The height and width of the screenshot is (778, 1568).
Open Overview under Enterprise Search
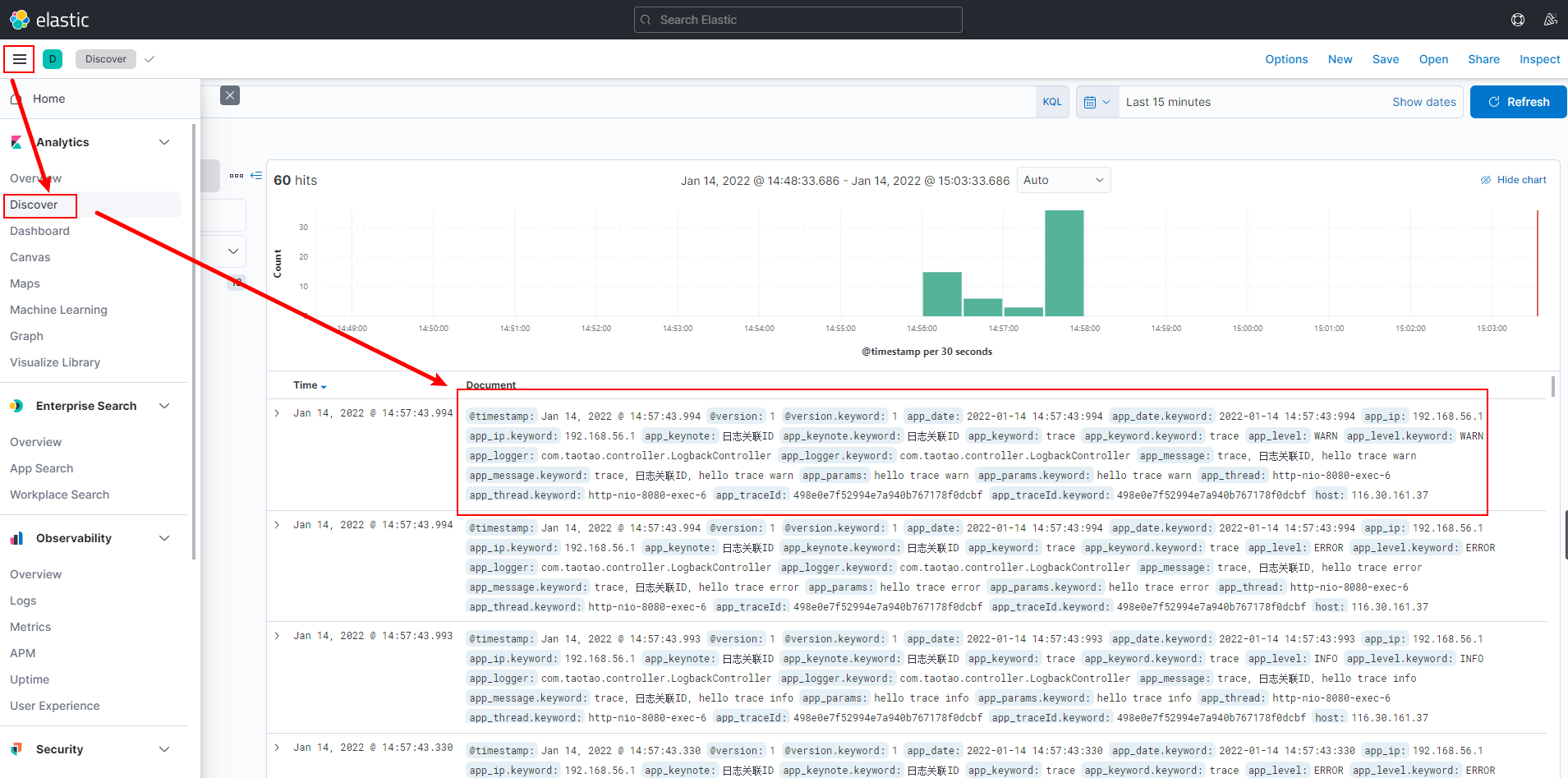pyautogui.click(x=35, y=442)
